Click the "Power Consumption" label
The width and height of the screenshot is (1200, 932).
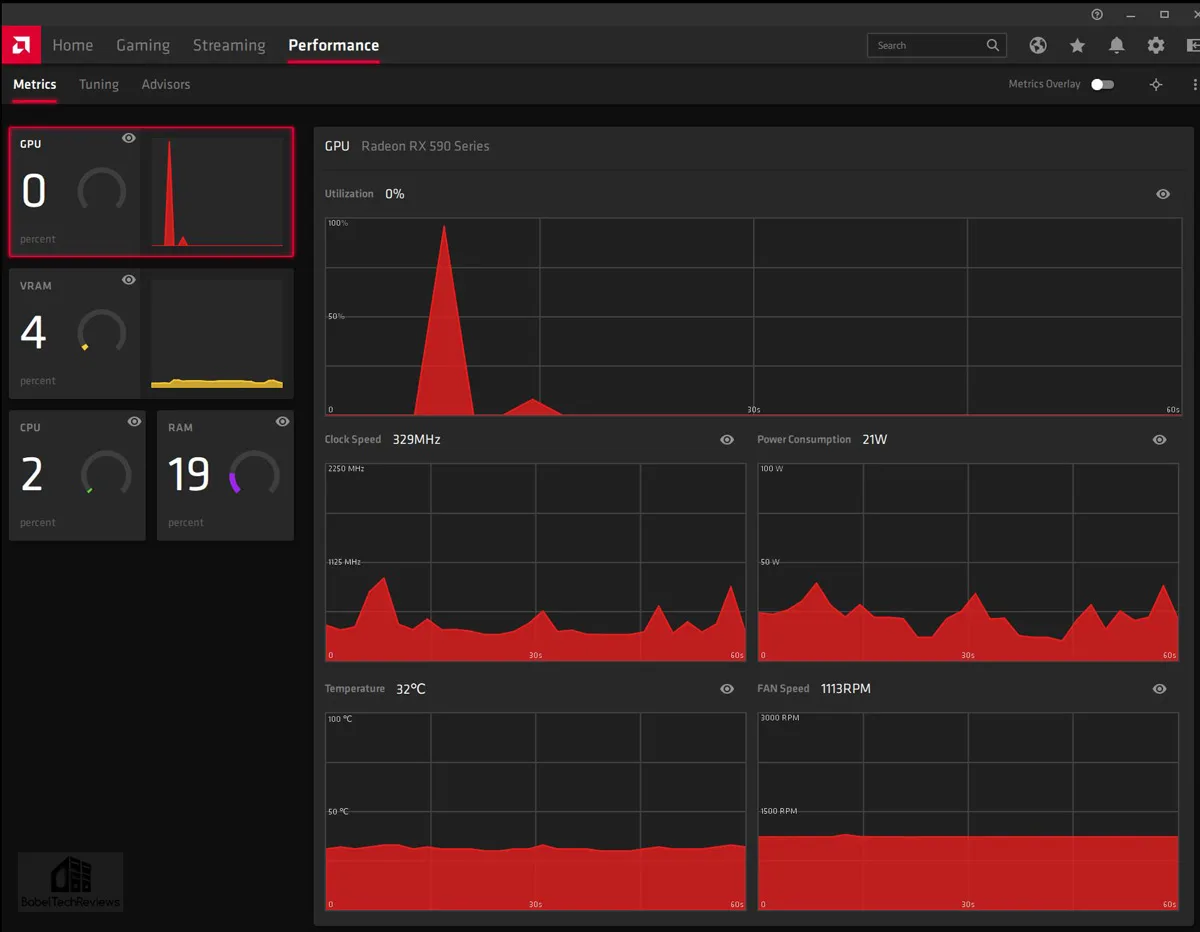[804, 440]
